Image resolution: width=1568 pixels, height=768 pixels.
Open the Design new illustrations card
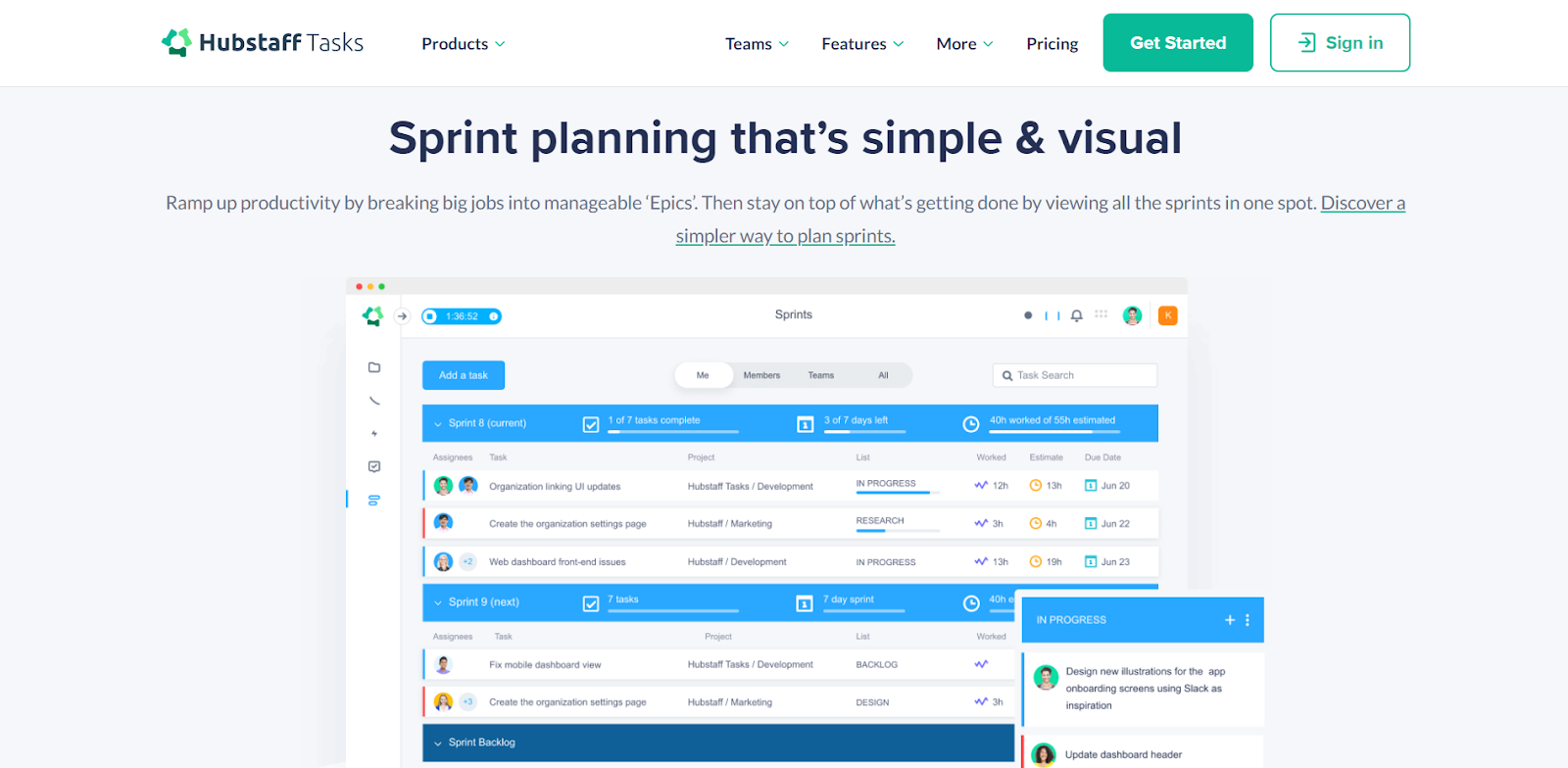pos(1143,689)
